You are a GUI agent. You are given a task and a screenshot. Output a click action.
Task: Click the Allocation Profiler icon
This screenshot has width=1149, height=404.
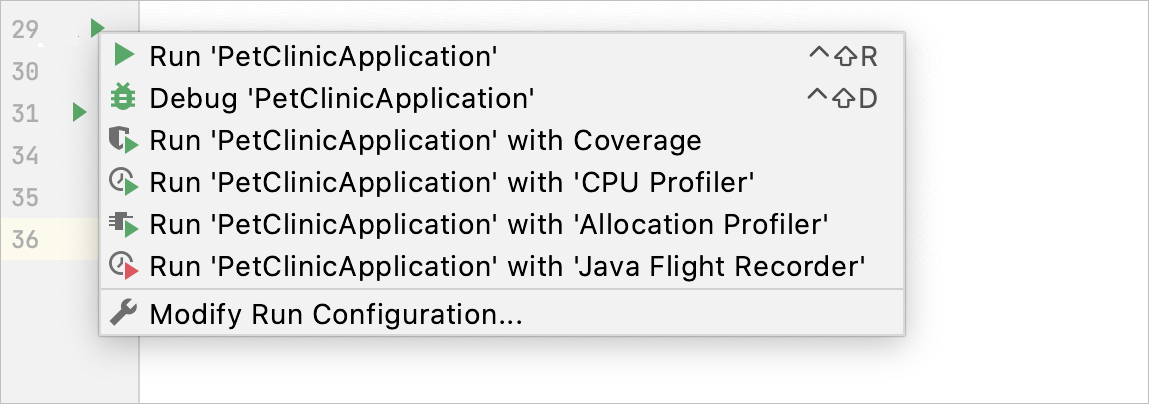pyautogui.click(x=124, y=224)
